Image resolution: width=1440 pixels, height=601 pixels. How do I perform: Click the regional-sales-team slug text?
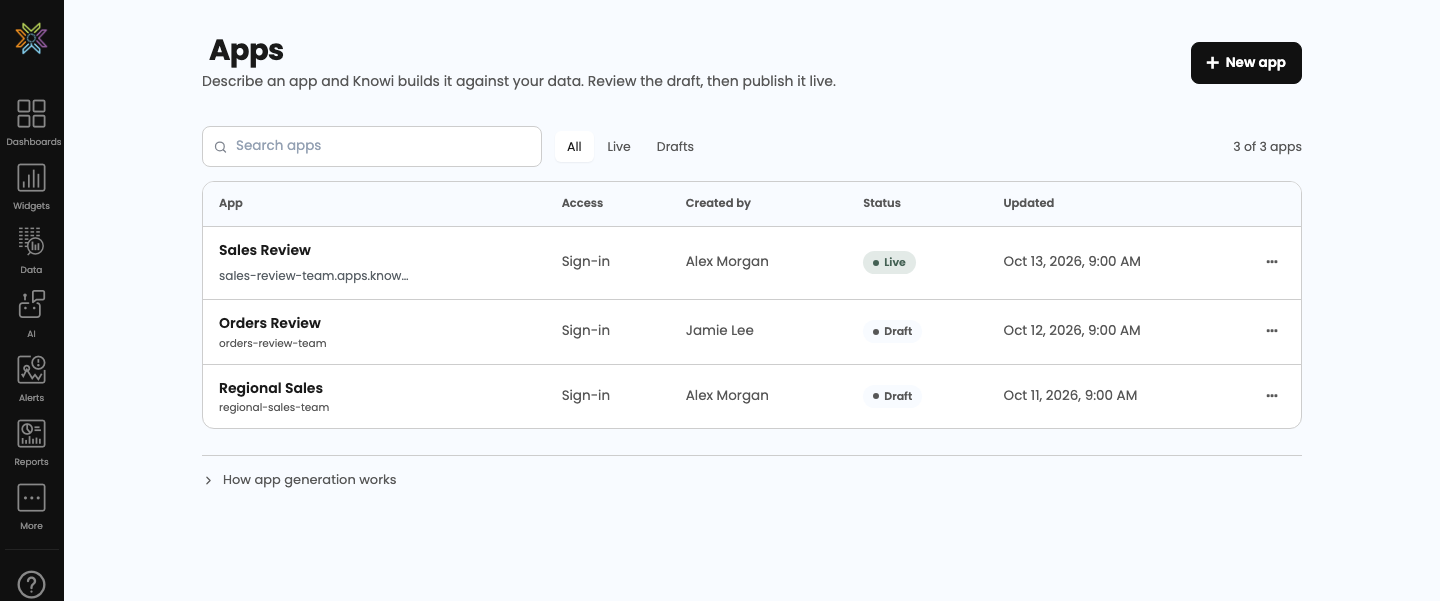[x=274, y=407]
